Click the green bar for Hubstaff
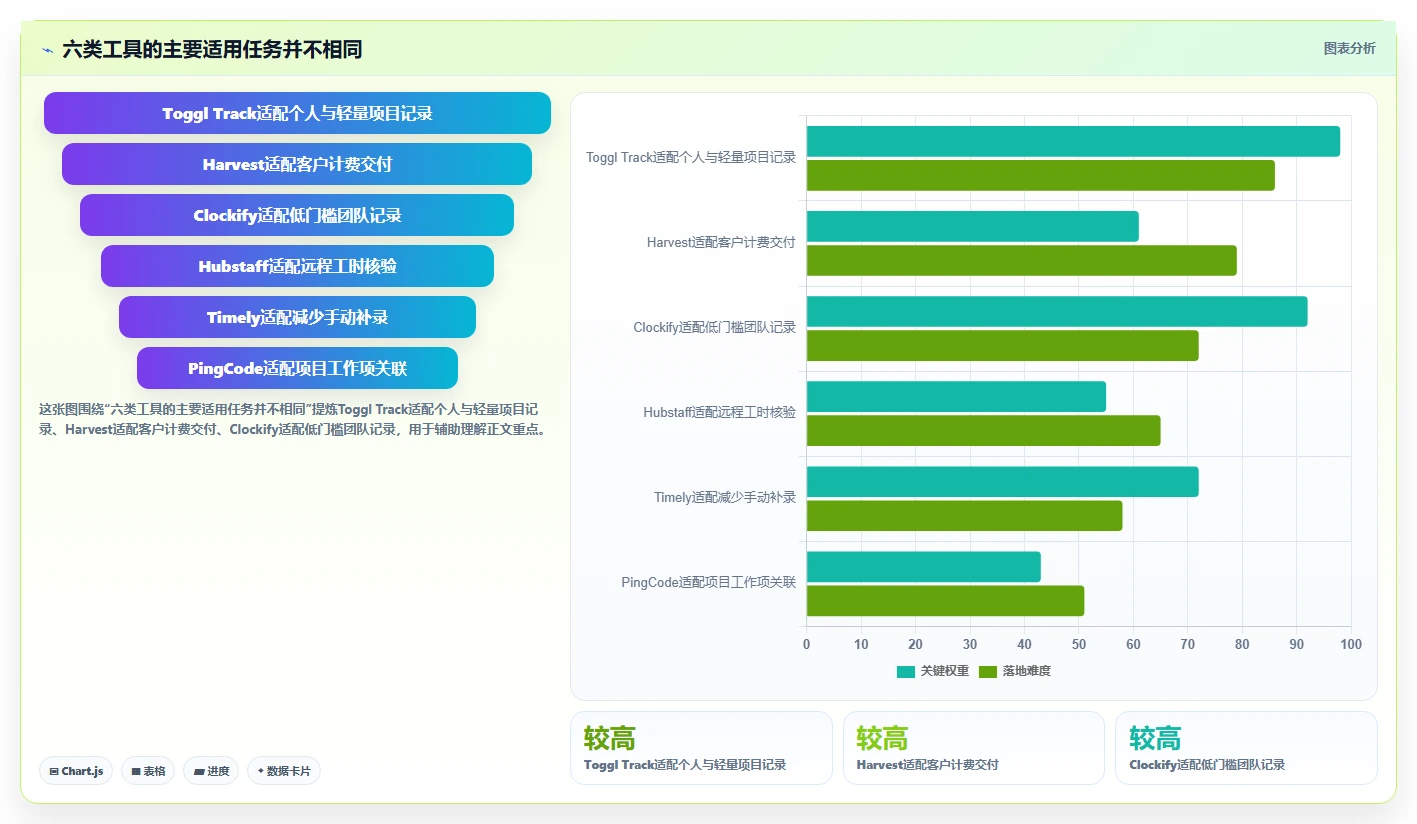The height and width of the screenshot is (824, 1417). (x=984, y=430)
